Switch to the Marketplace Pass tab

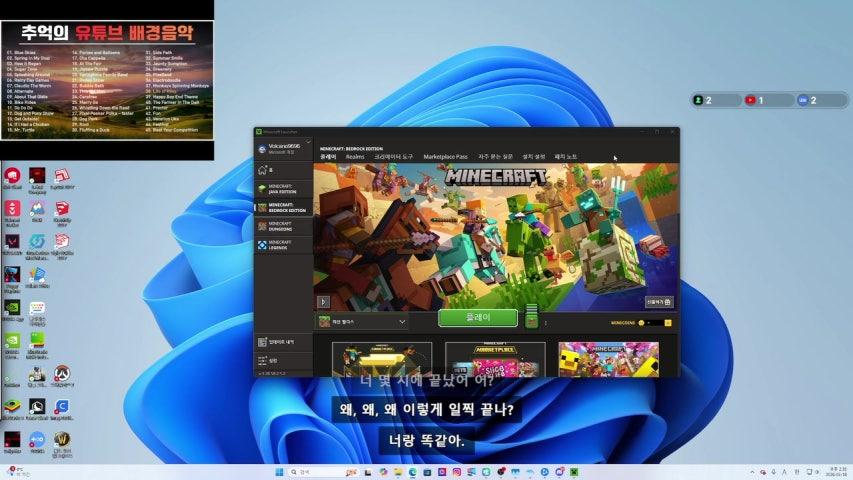[x=445, y=157]
